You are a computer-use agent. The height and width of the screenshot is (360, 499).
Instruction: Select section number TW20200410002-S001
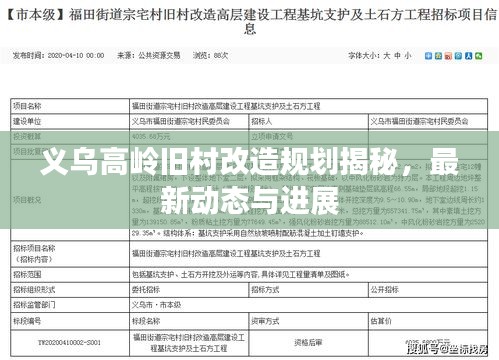[x=69, y=342]
